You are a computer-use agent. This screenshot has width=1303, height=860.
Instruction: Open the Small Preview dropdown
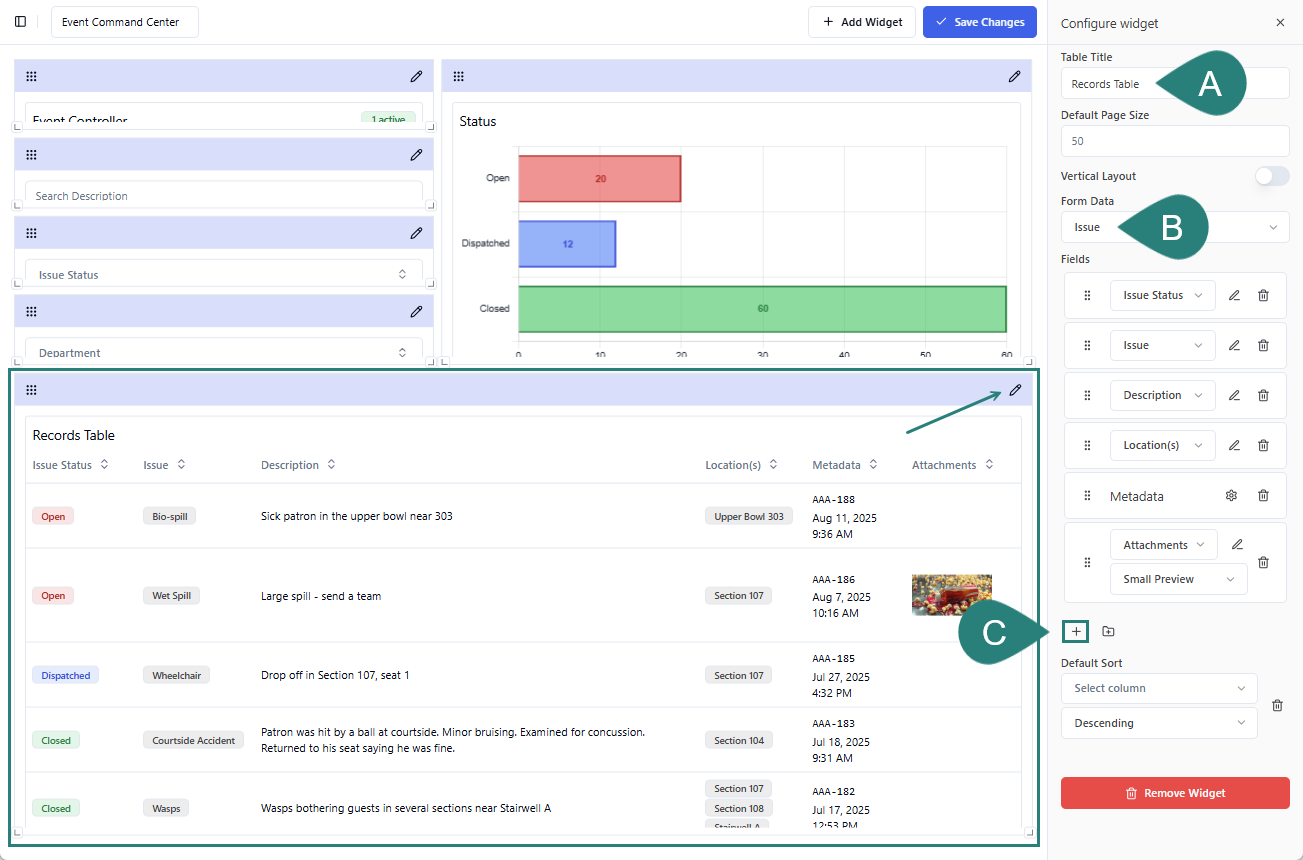pos(1178,579)
